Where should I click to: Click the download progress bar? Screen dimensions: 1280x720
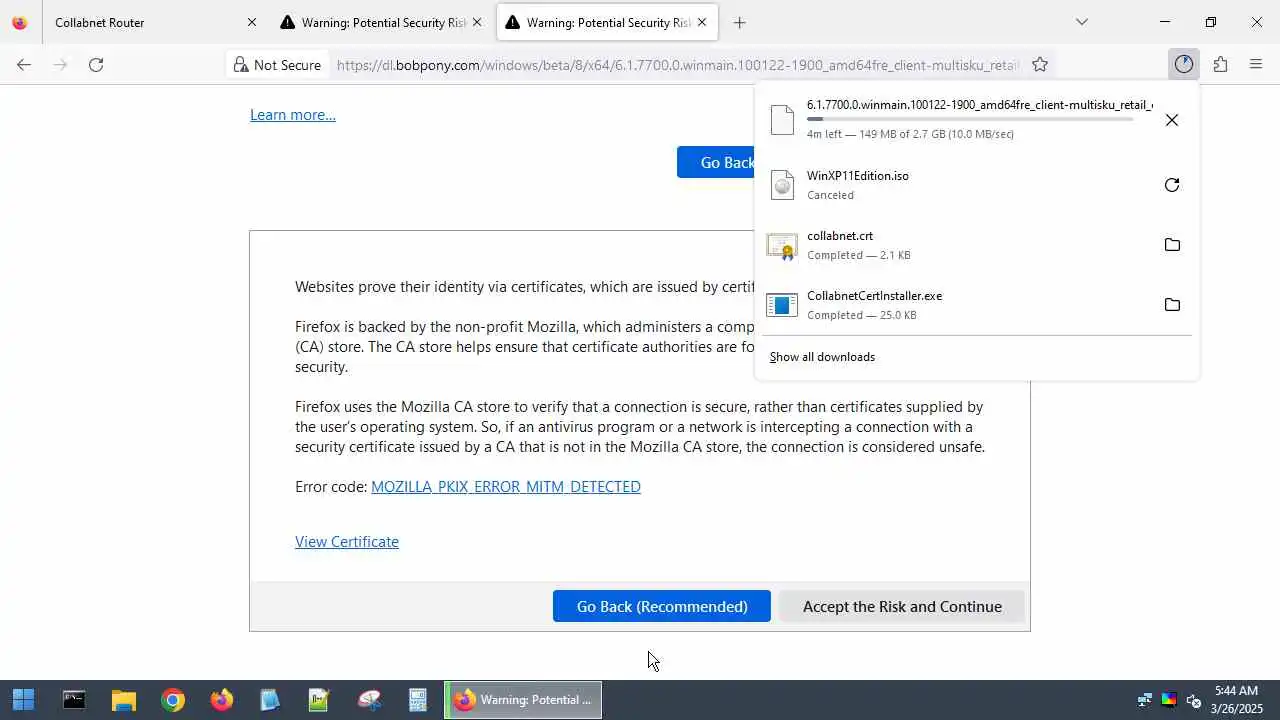970,119
